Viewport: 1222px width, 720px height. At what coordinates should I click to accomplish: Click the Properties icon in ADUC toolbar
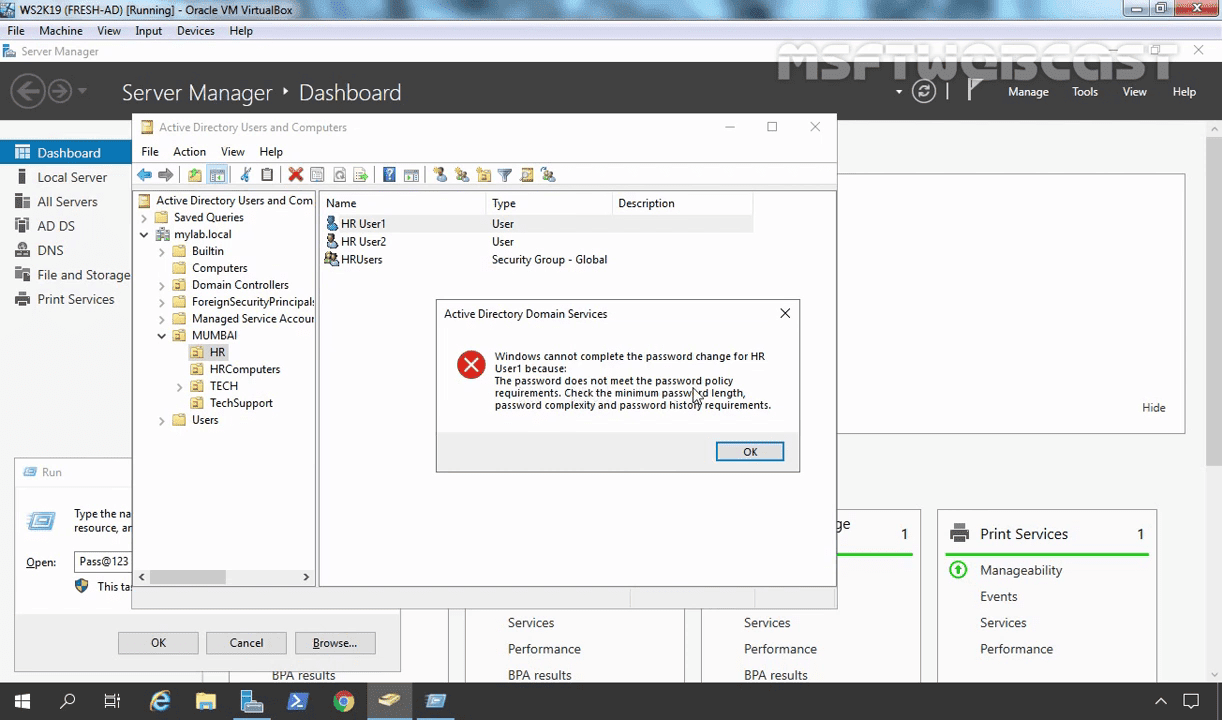pos(317,175)
